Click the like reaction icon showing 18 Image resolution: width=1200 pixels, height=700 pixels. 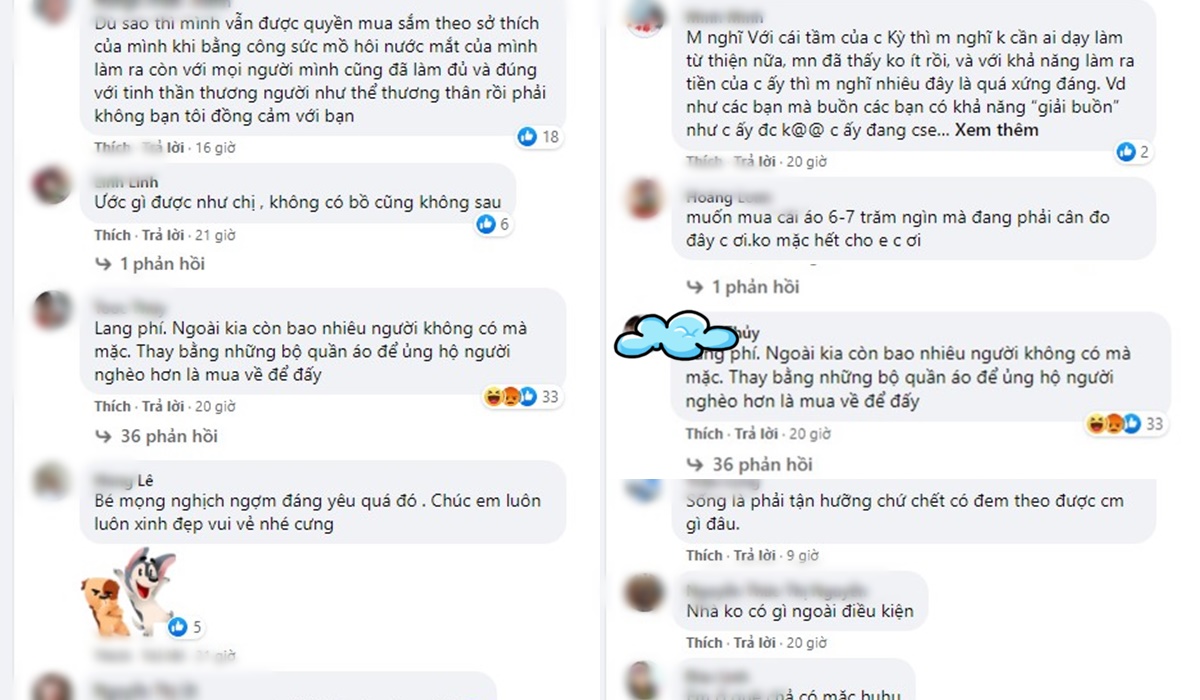coord(527,137)
